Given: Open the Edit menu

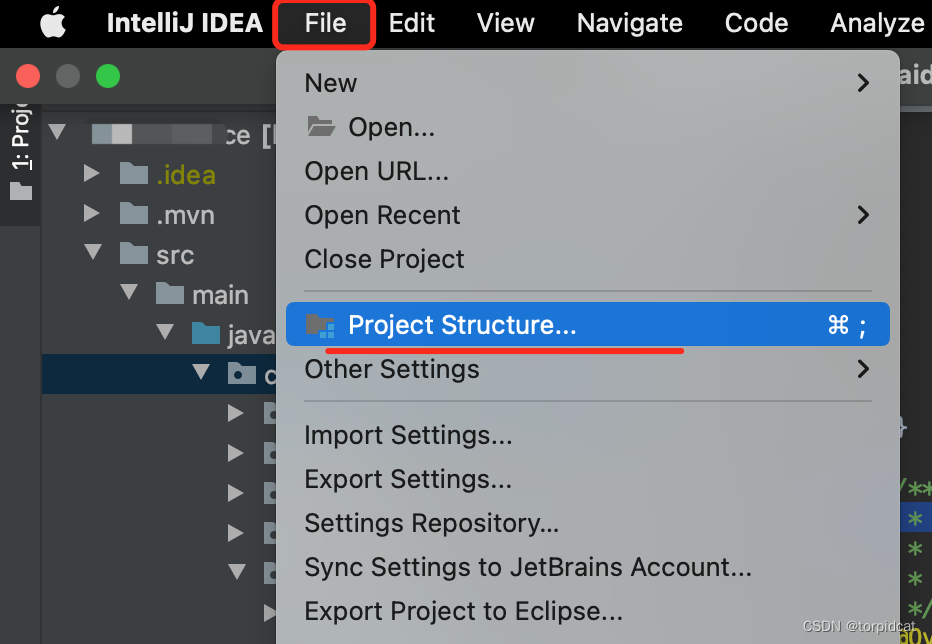Looking at the screenshot, I should pos(411,23).
